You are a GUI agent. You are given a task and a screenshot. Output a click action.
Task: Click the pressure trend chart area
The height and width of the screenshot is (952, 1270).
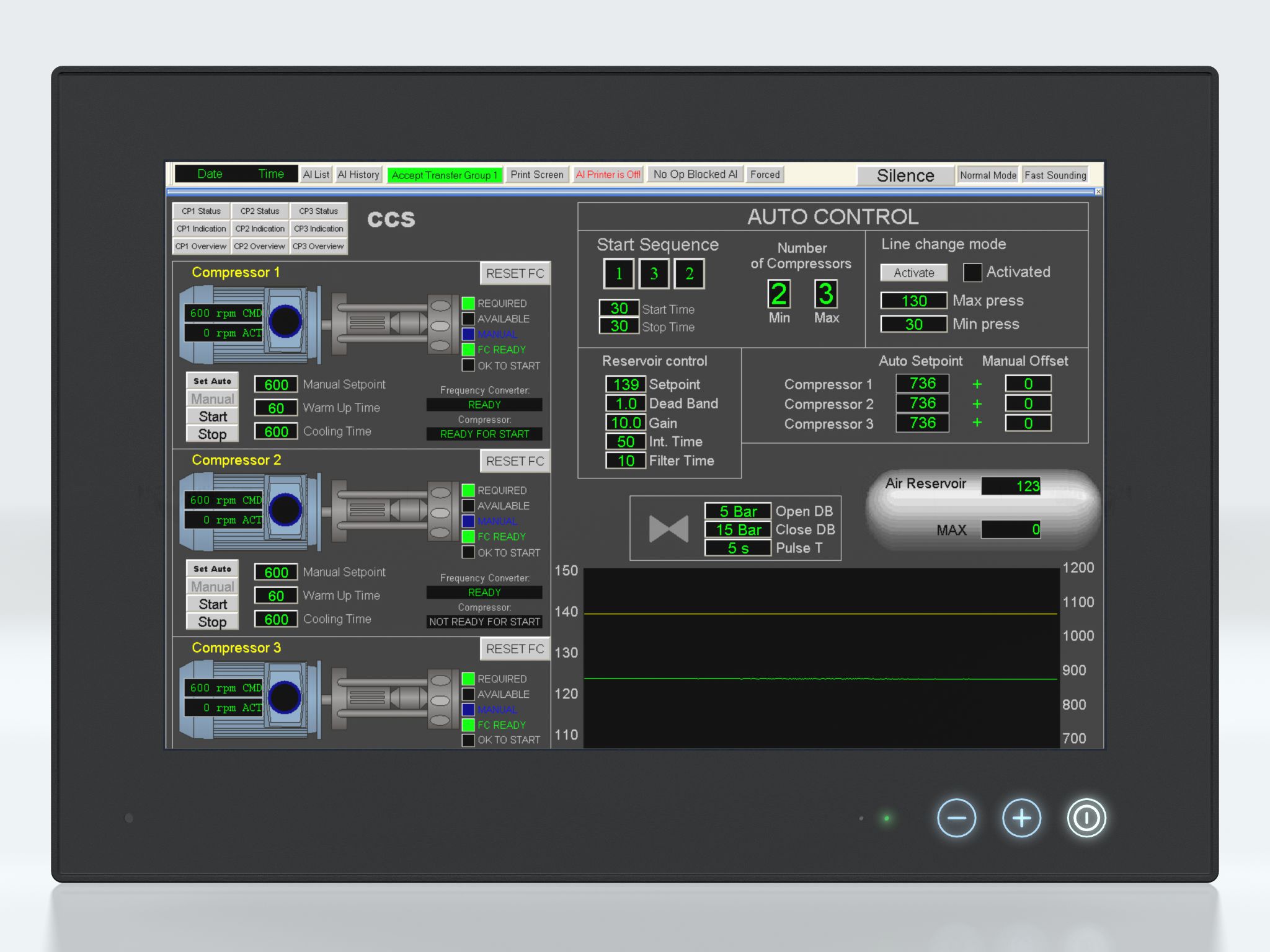coord(820,657)
